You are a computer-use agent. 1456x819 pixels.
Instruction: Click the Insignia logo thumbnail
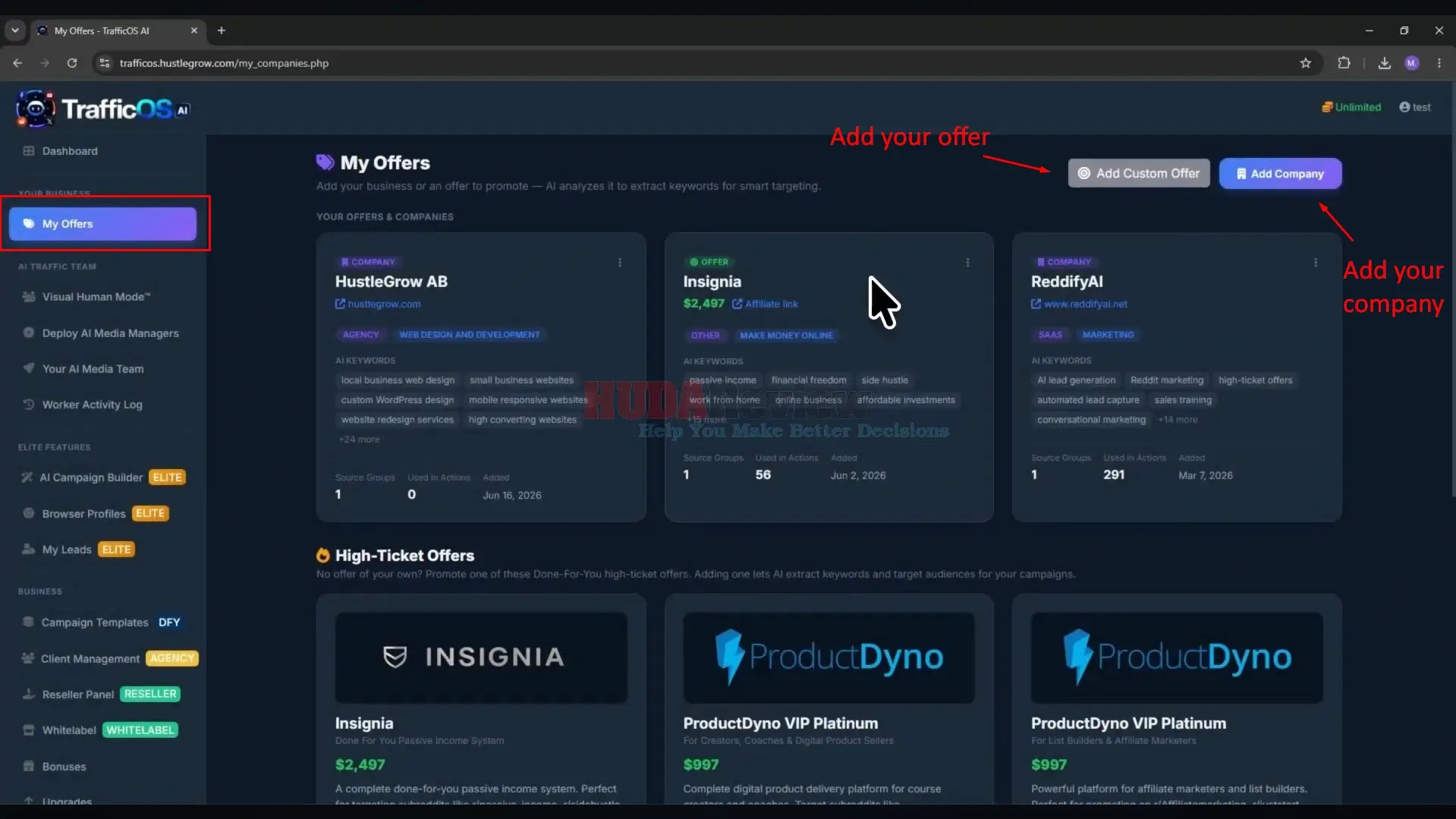[x=481, y=657]
